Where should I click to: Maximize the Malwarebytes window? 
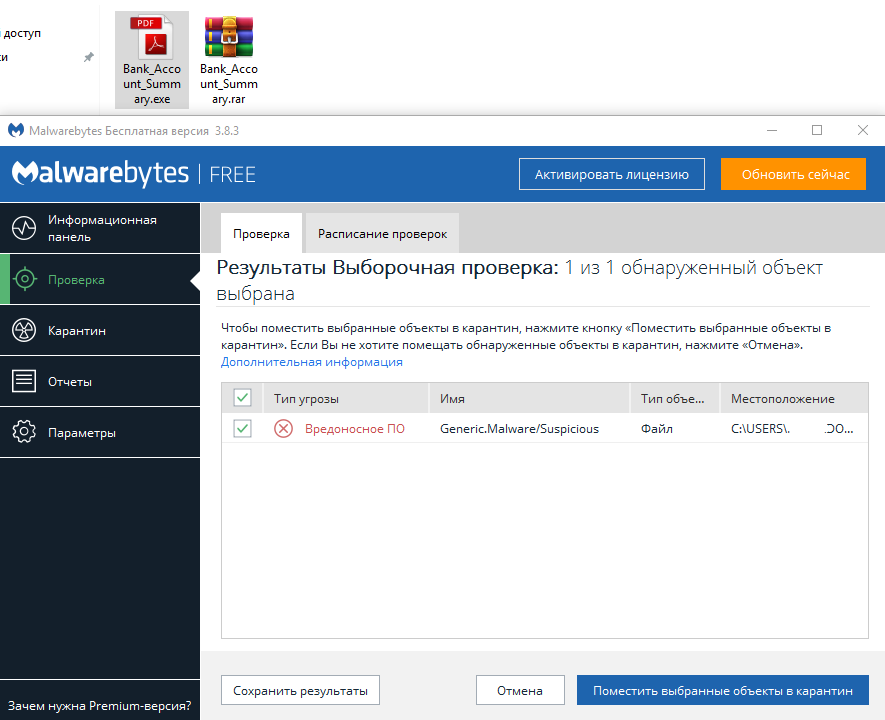click(x=817, y=130)
